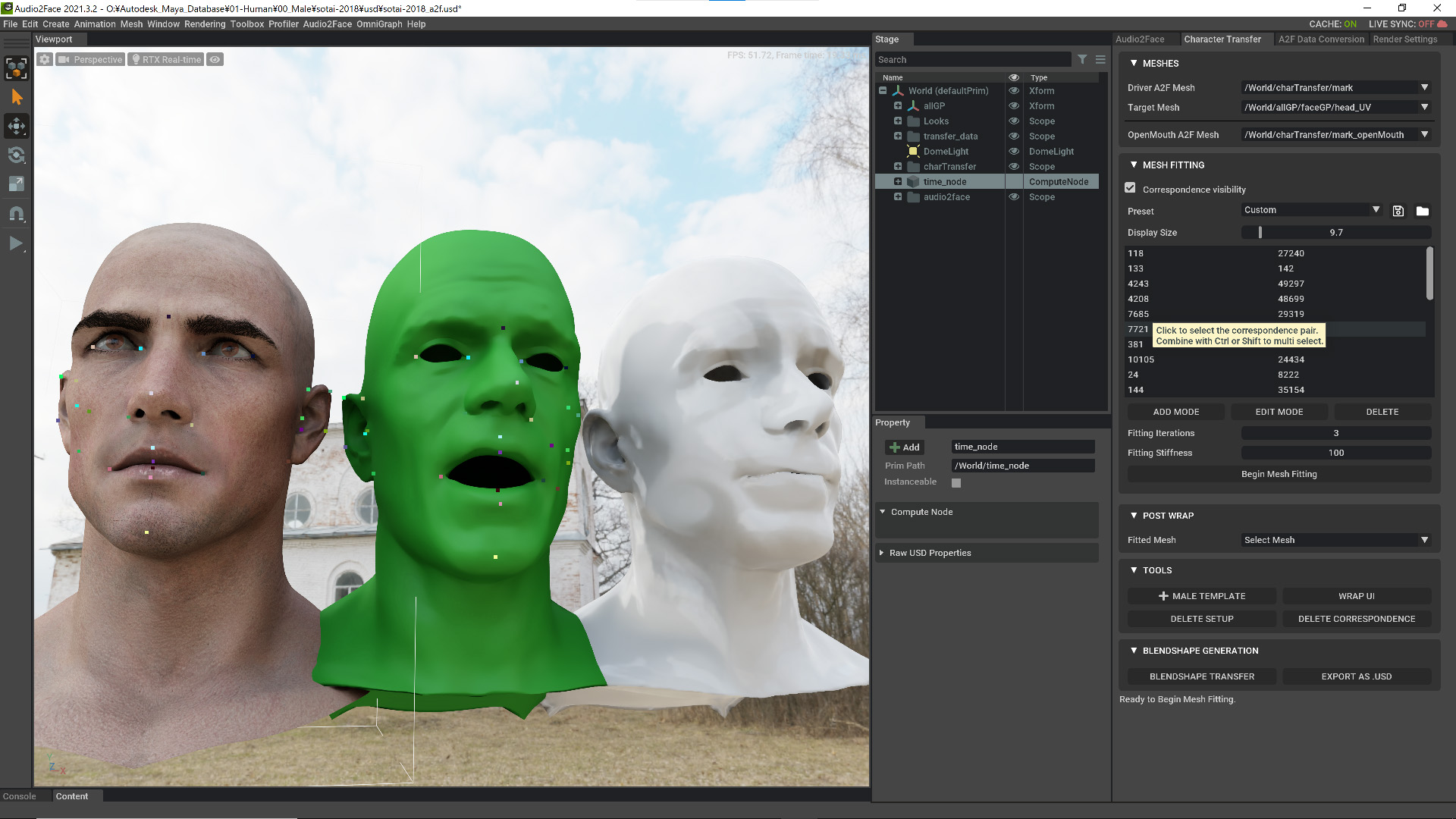Click the transfer_data folder icon
Image resolution: width=1456 pixels, height=819 pixels.
point(913,136)
